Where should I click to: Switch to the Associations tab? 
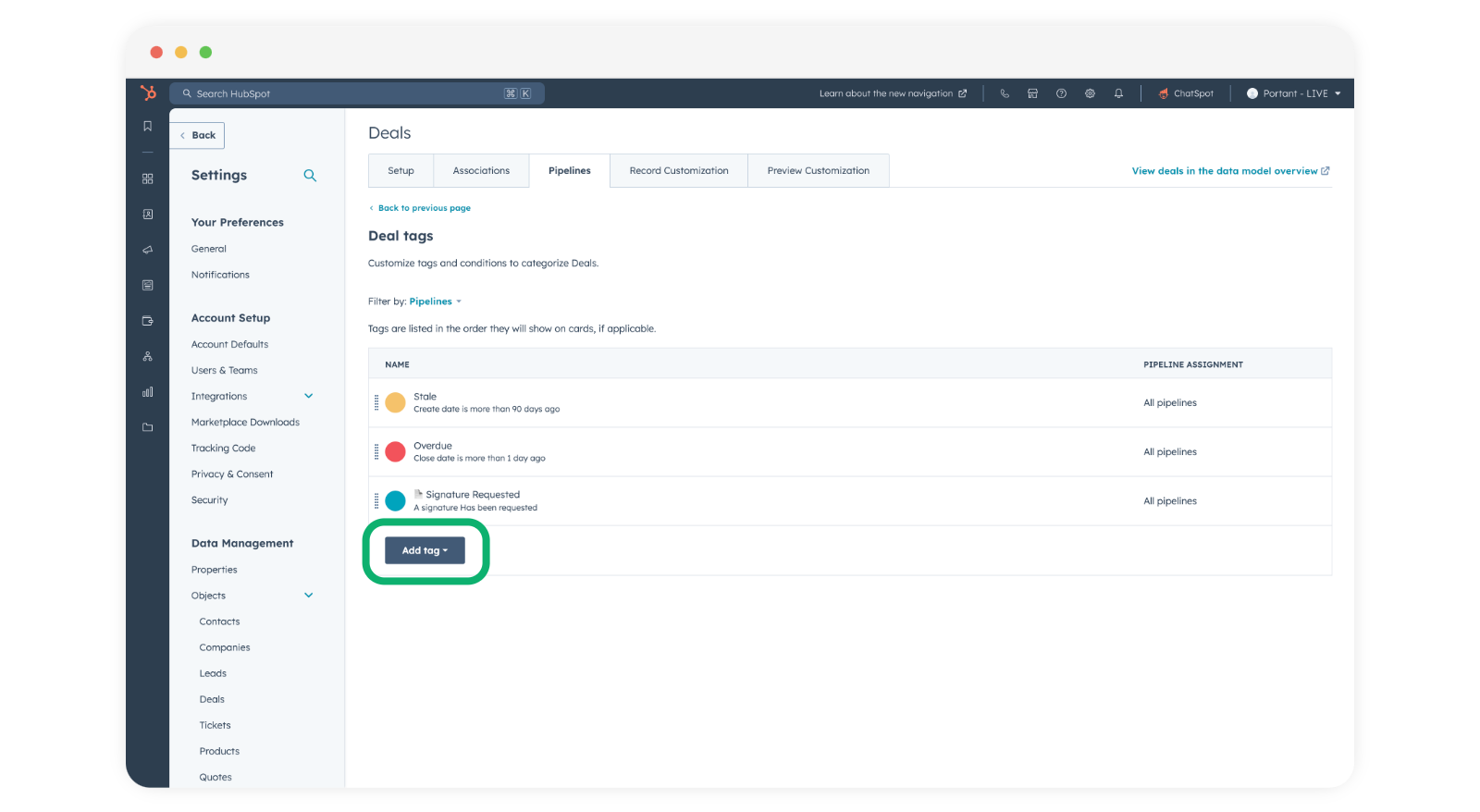click(x=481, y=171)
